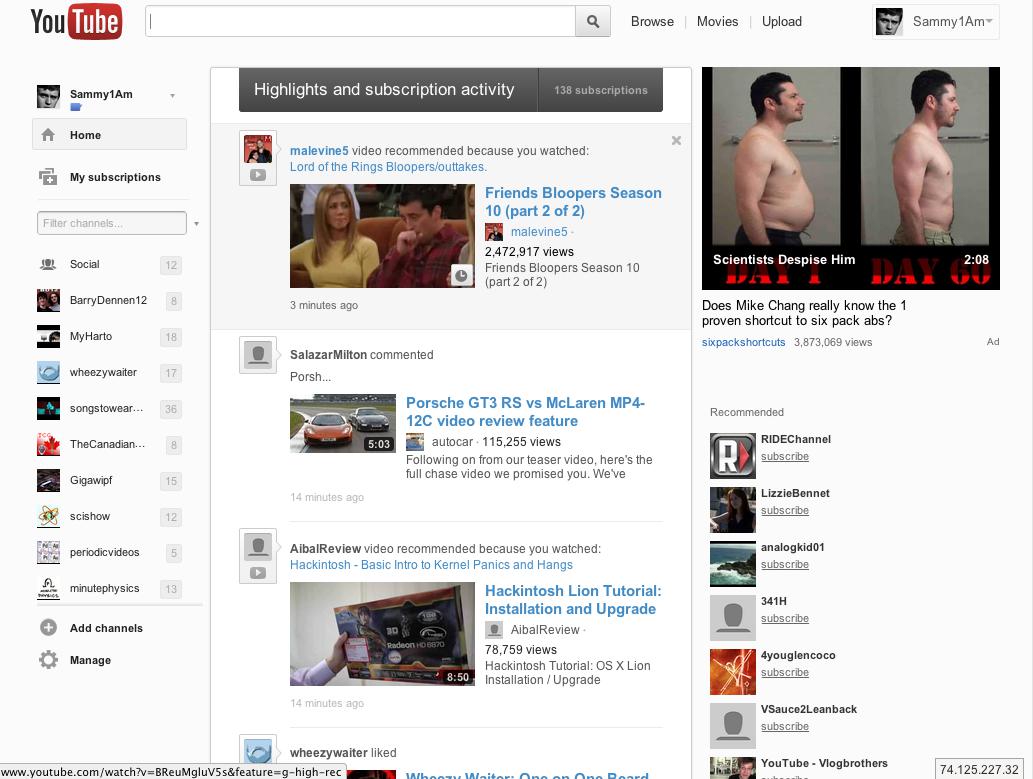1033x779 pixels.
Task: Play the Scientists Despise Him ad video
Action: click(851, 178)
